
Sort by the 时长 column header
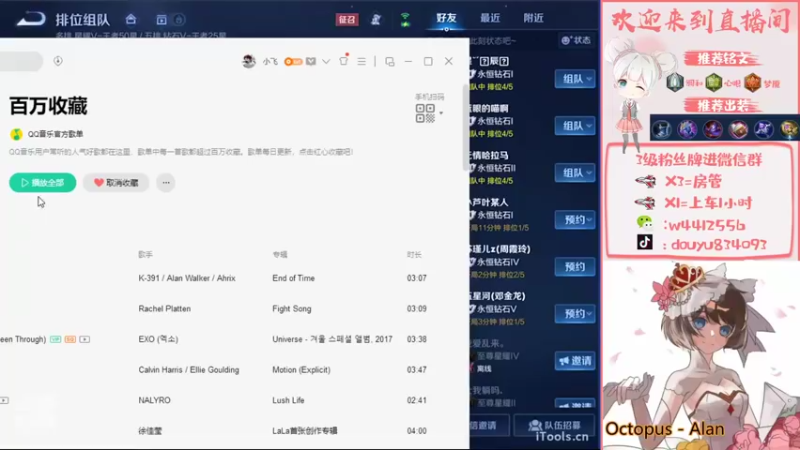pyautogui.click(x=414, y=255)
